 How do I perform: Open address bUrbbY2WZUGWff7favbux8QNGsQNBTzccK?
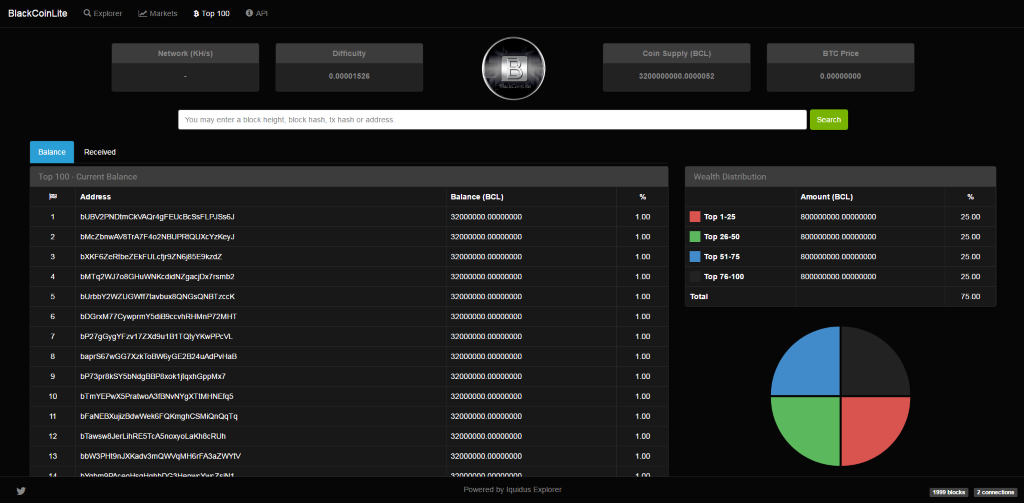click(157, 297)
